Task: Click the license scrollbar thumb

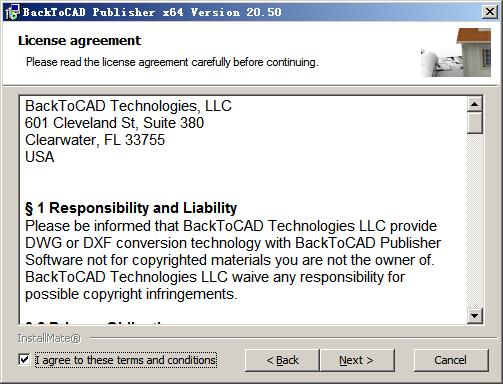Action: click(x=475, y=123)
